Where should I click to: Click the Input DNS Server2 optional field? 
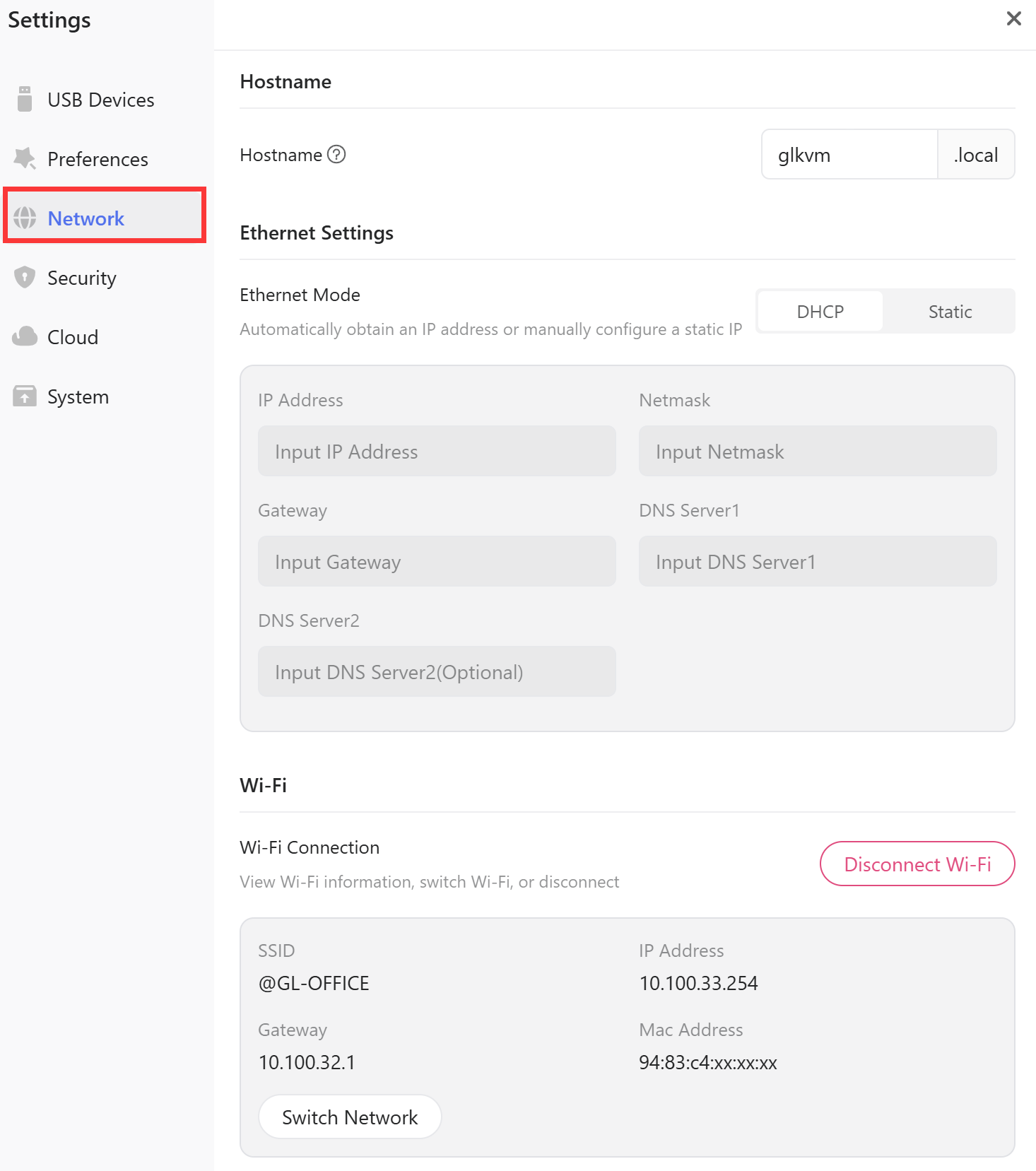tap(437, 671)
